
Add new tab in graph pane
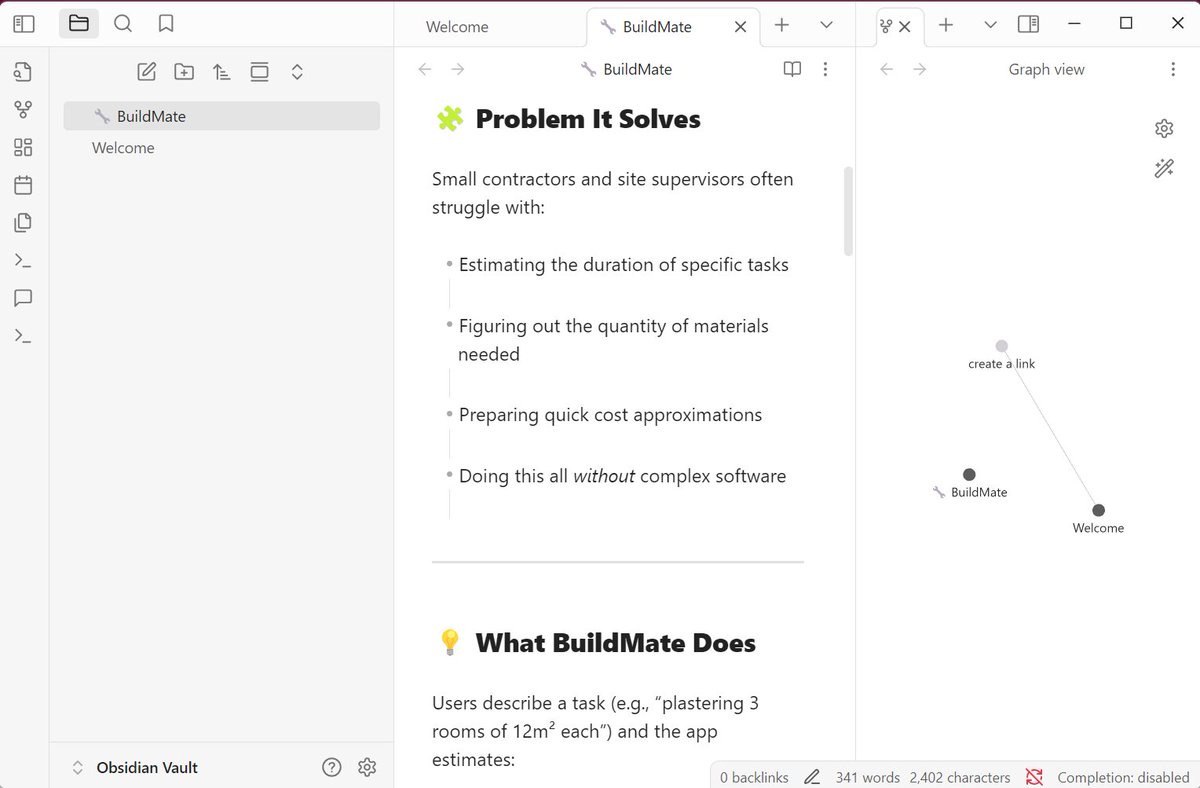(x=946, y=25)
